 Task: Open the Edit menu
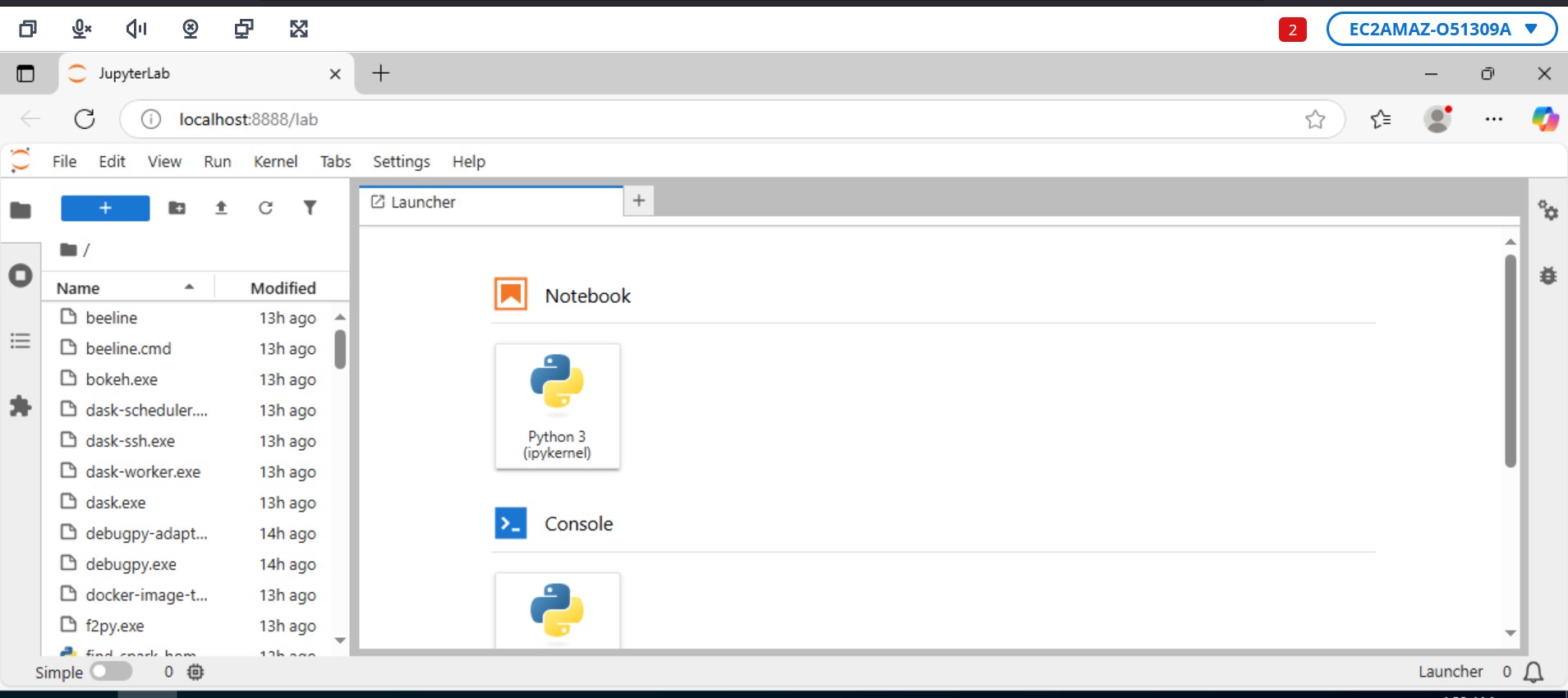tap(112, 162)
